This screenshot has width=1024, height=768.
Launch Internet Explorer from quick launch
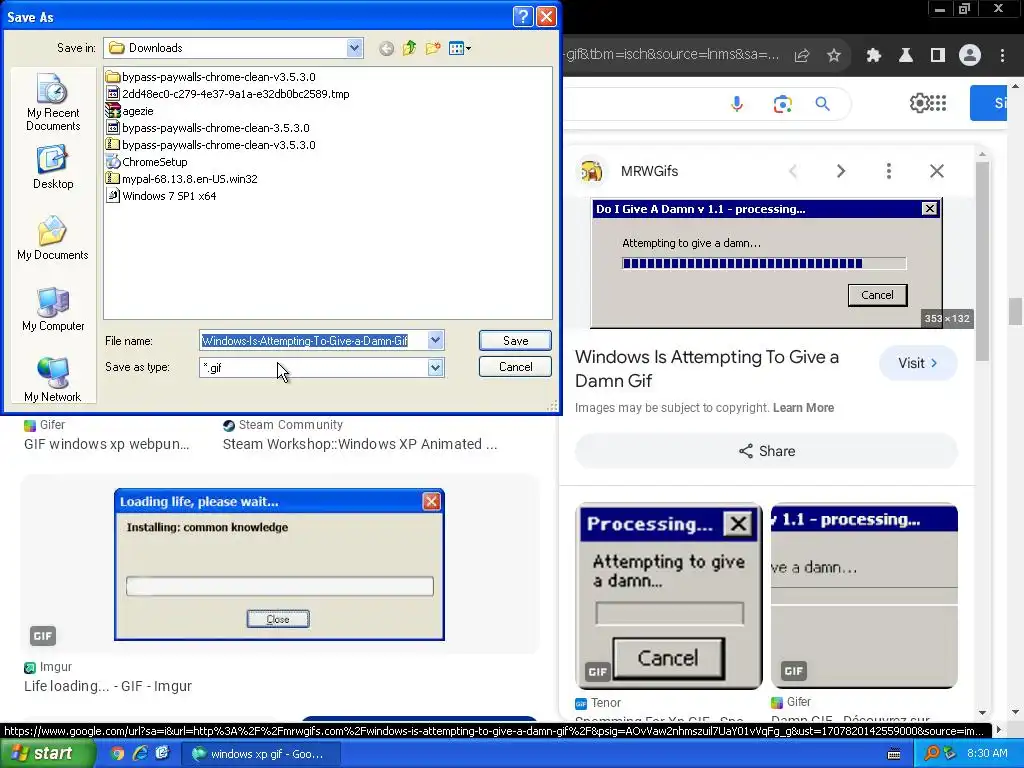140,754
